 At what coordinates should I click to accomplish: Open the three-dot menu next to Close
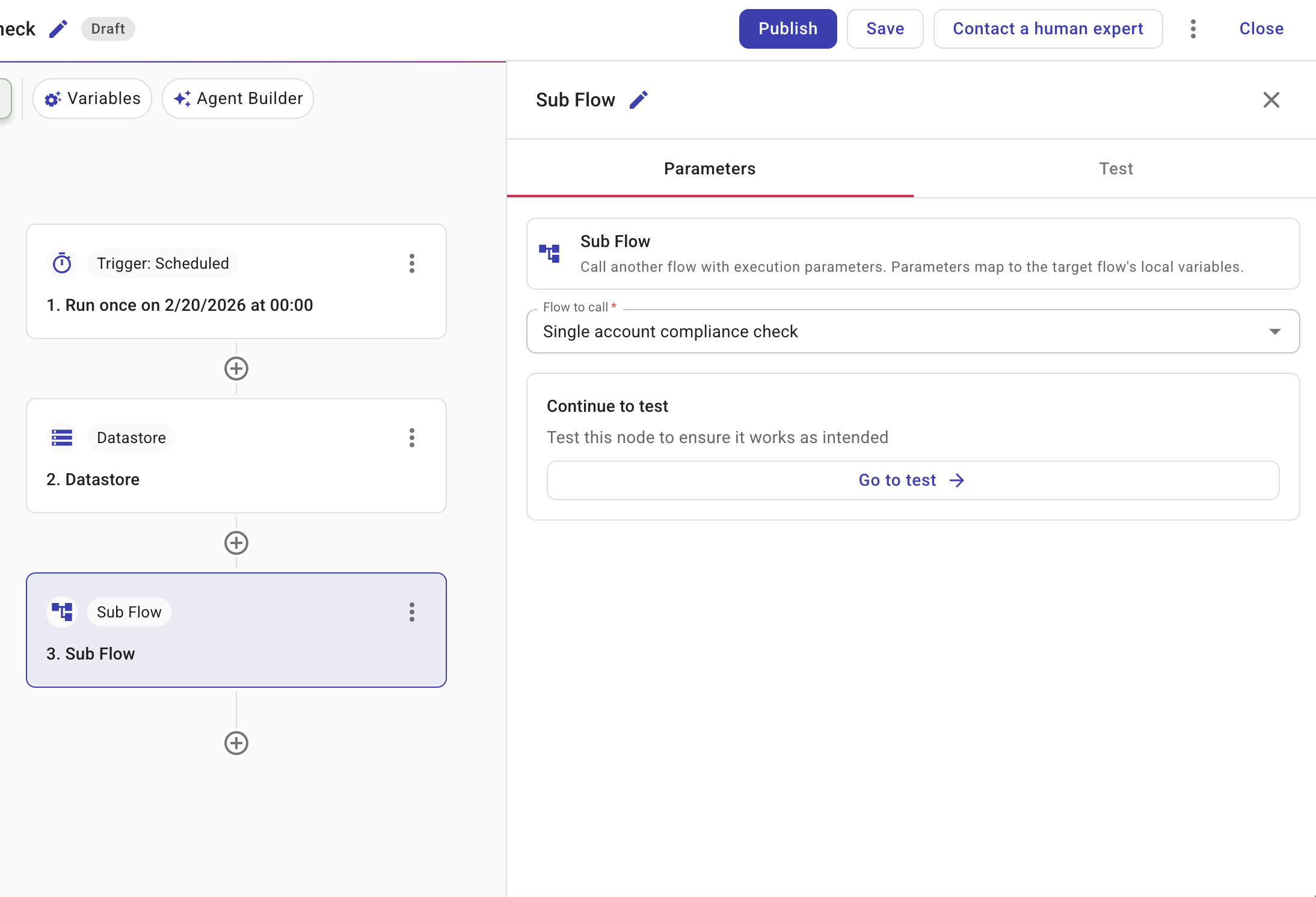tap(1193, 28)
